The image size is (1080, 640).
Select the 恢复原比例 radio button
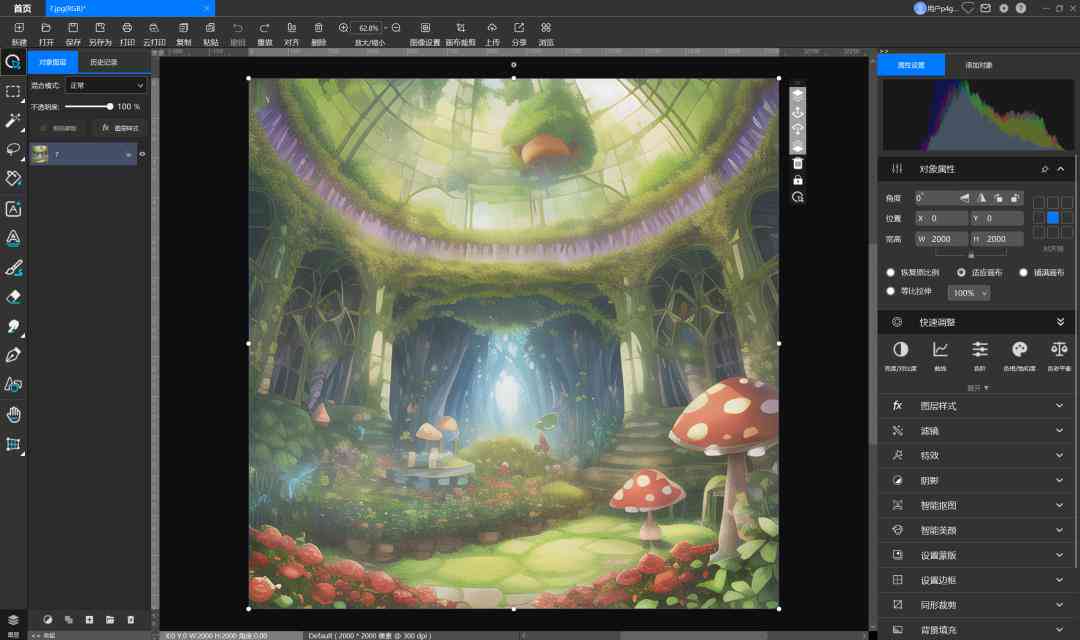(891, 273)
